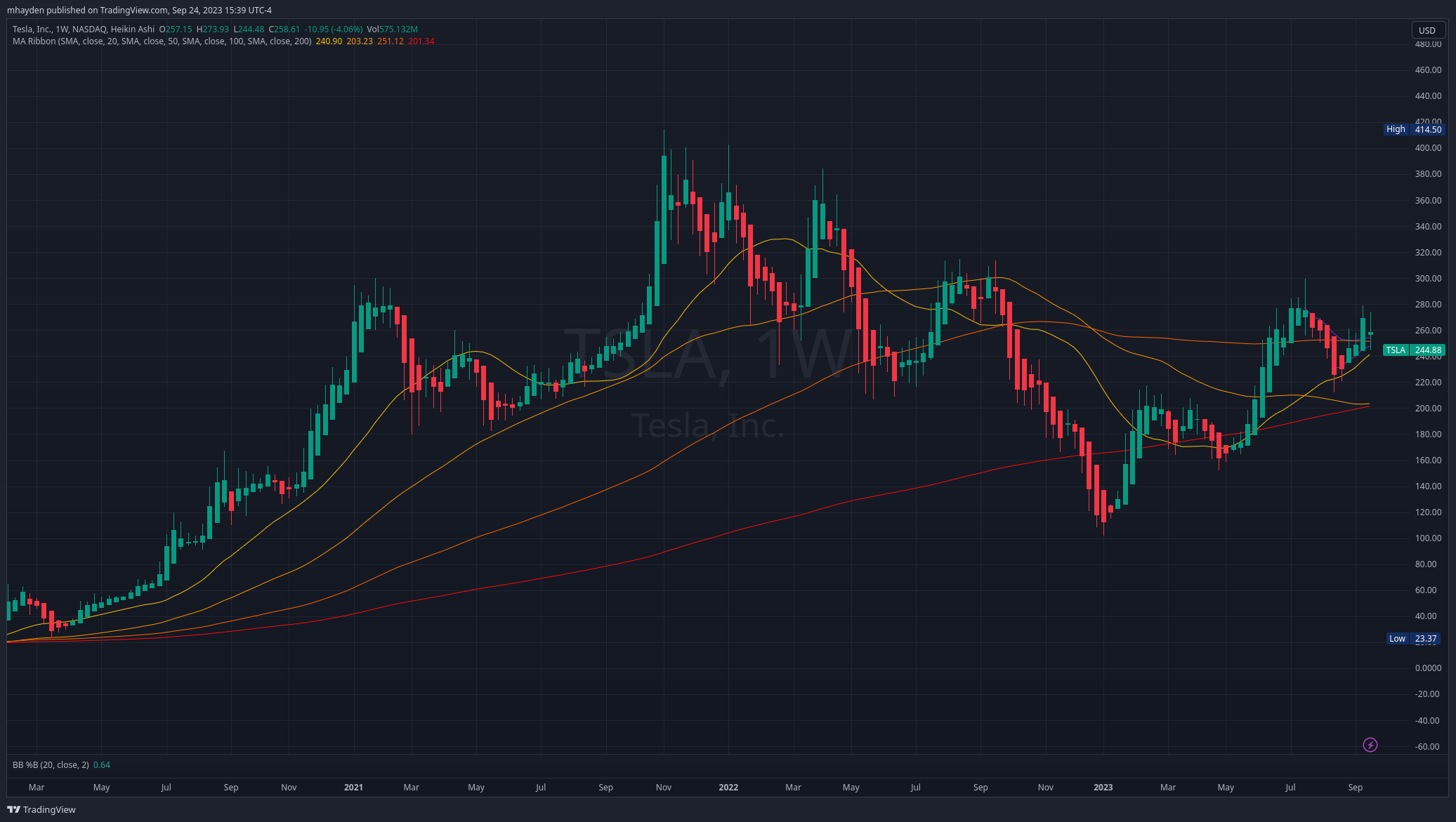1456x822 pixels.
Task: Click the BB %B (20, close, 2) indicator label
Action: [51, 765]
